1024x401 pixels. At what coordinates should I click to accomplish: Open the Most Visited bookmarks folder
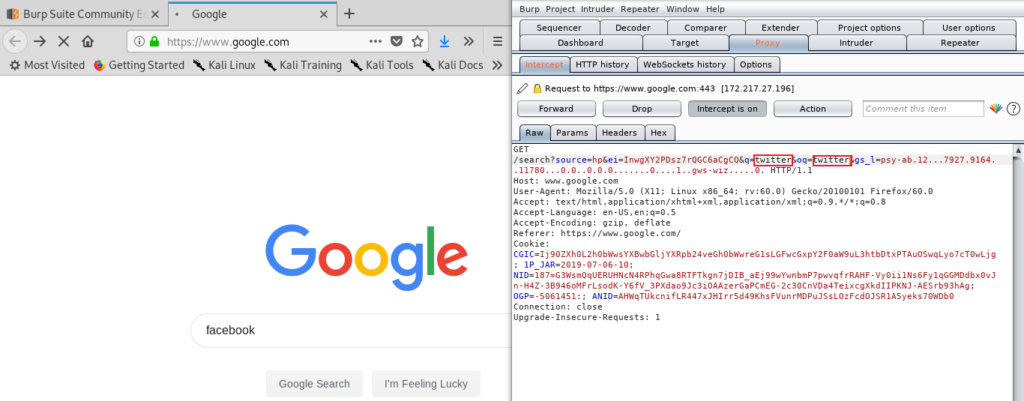pos(46,65)
